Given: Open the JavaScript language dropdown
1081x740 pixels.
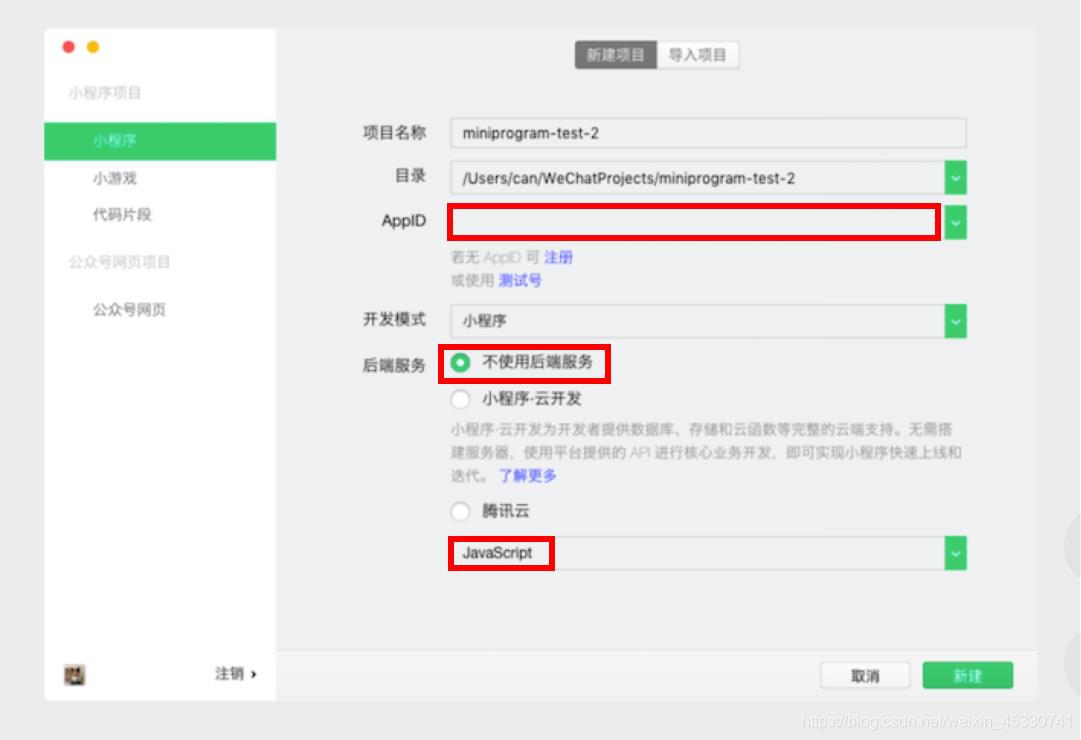Looking at the screenshot, I should [x=954, y=552].
